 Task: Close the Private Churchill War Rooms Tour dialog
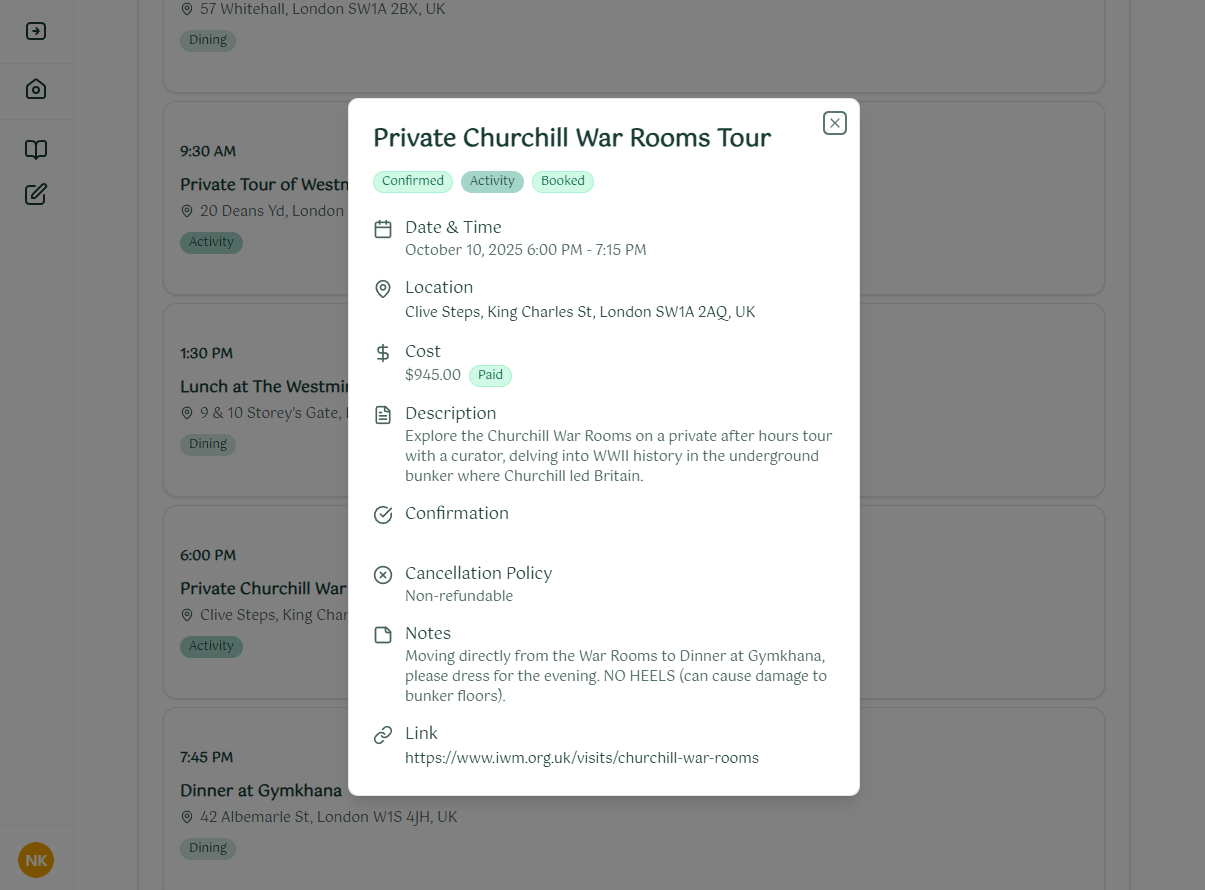pyautogui.click(x=834, y=122)
